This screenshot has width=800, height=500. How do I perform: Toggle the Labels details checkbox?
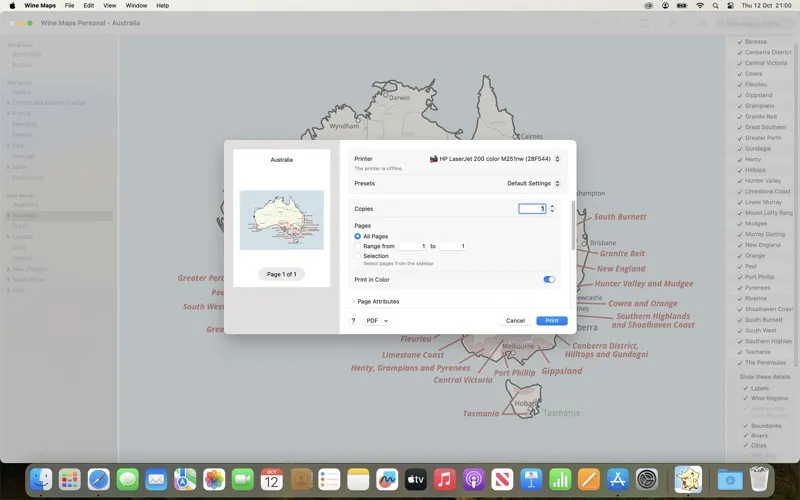pyautogui.click(x=745, y=388)
